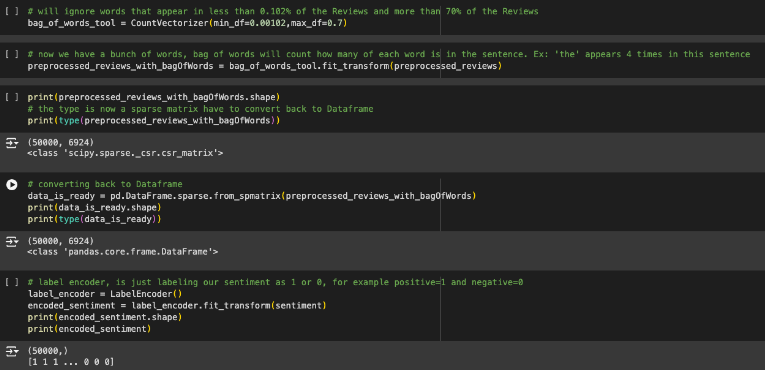Screen dimensions: 765x370
Task: Click the data_is_ready = pd.DataFrame.sparse.from_spmatrix line
Action: 252,196
